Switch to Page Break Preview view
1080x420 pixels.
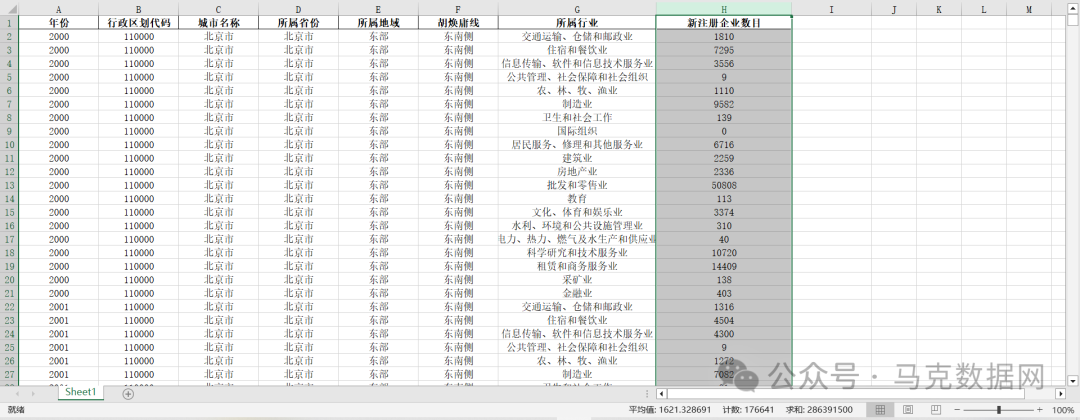pyautogui.click(x=935, y=410)
